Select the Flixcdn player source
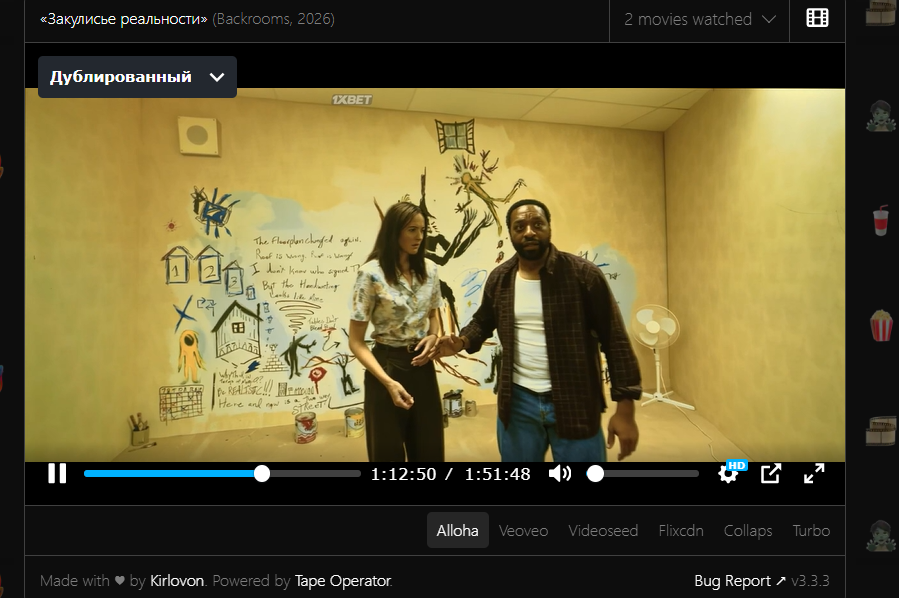The height and width of the screenshot is (598, 899). 681,531
